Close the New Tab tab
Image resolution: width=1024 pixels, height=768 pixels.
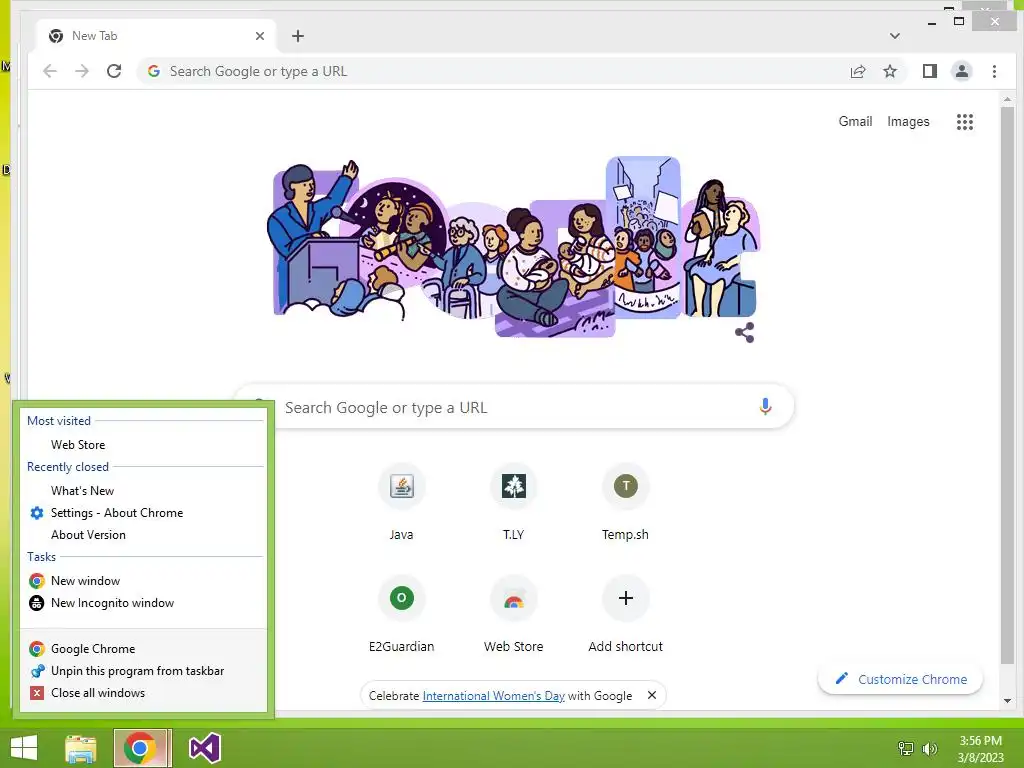[260, 36]
